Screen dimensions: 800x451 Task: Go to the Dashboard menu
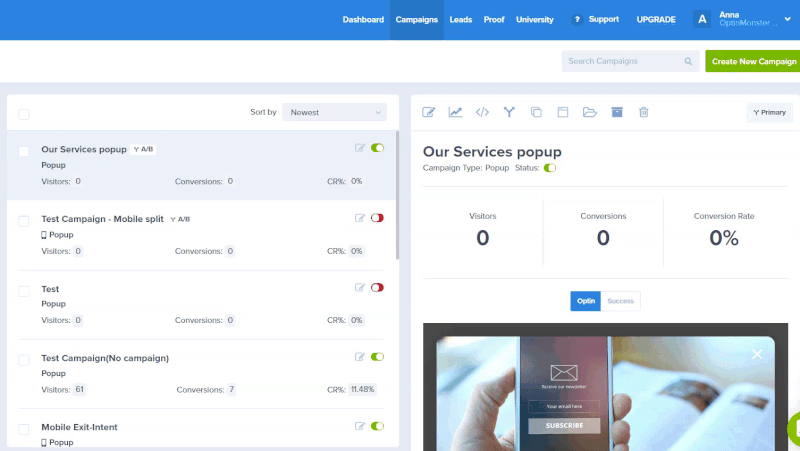pyautogui.click(x=363, y=19)
